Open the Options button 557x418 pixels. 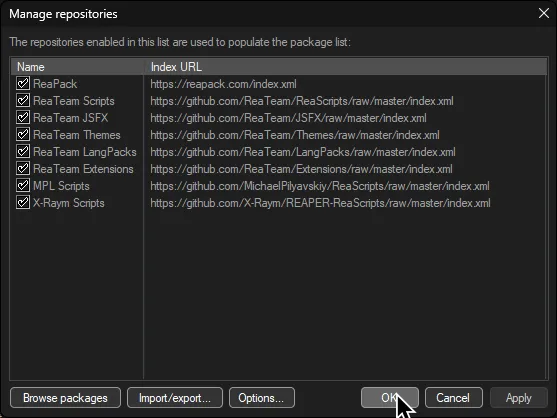click(x=261, y=398)
